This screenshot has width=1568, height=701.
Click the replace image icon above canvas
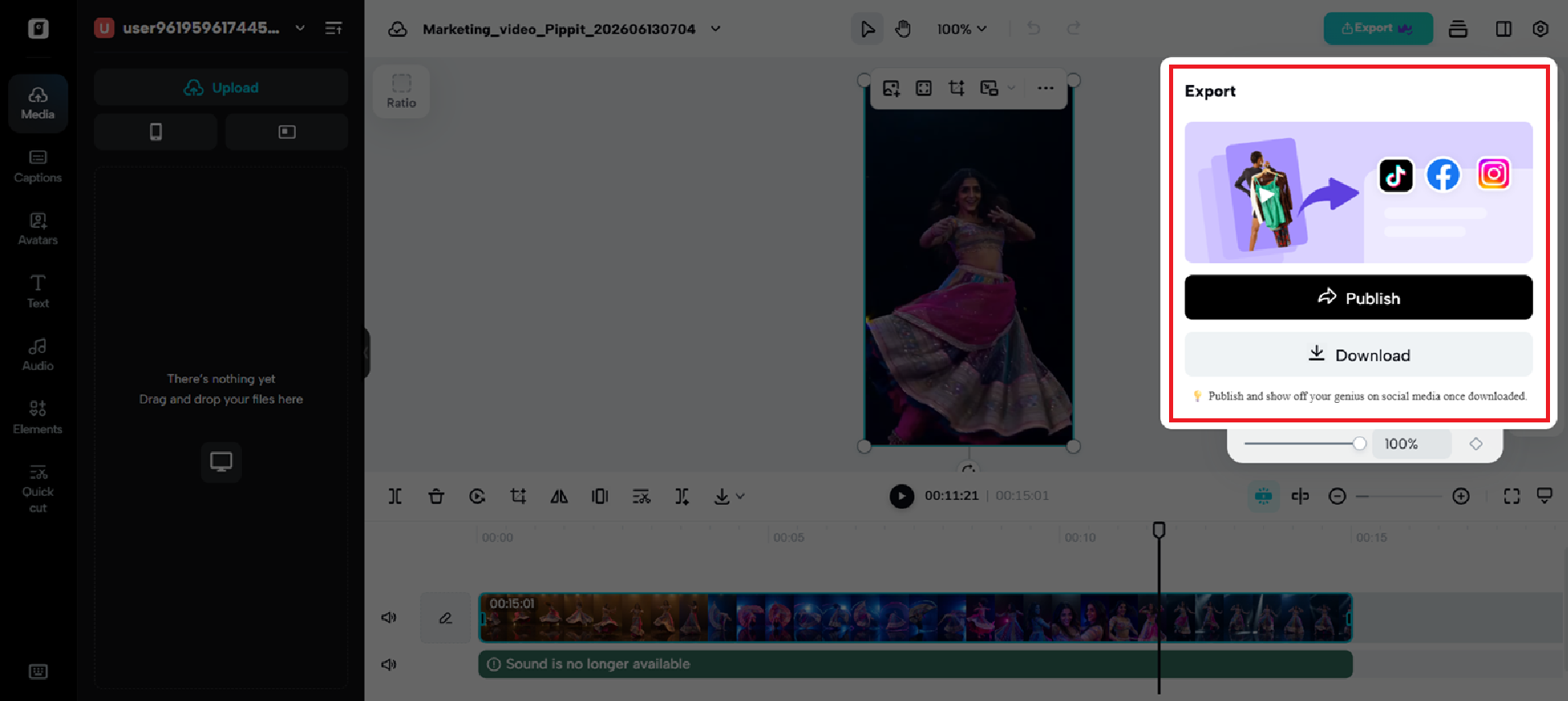coord(891,87)
